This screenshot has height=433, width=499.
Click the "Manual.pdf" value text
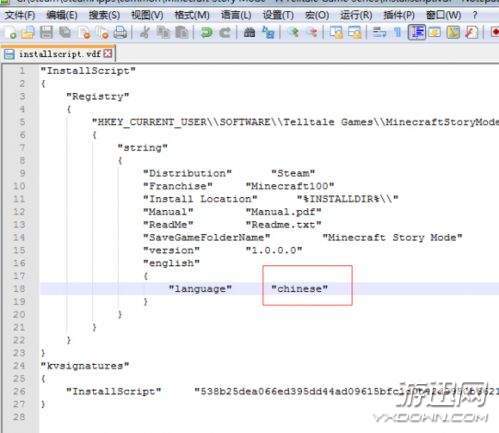click(x=284, y=212)
